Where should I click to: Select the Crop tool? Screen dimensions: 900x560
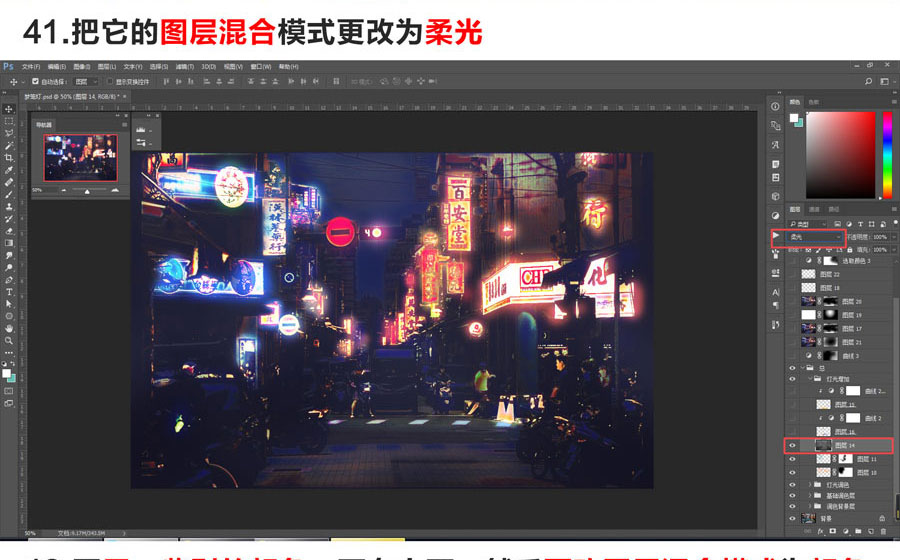click(x=9, y=158)
